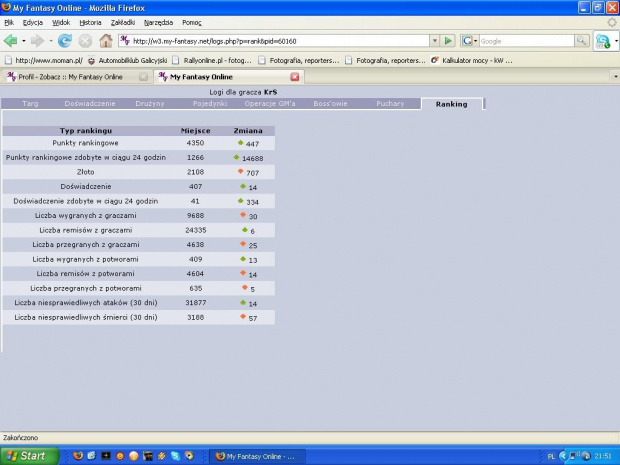Click the Skype quick launch icon

pos(175,456)
